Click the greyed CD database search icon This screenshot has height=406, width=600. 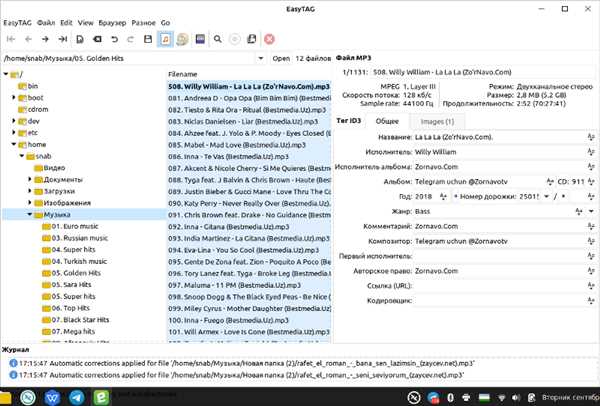point(235,39)
